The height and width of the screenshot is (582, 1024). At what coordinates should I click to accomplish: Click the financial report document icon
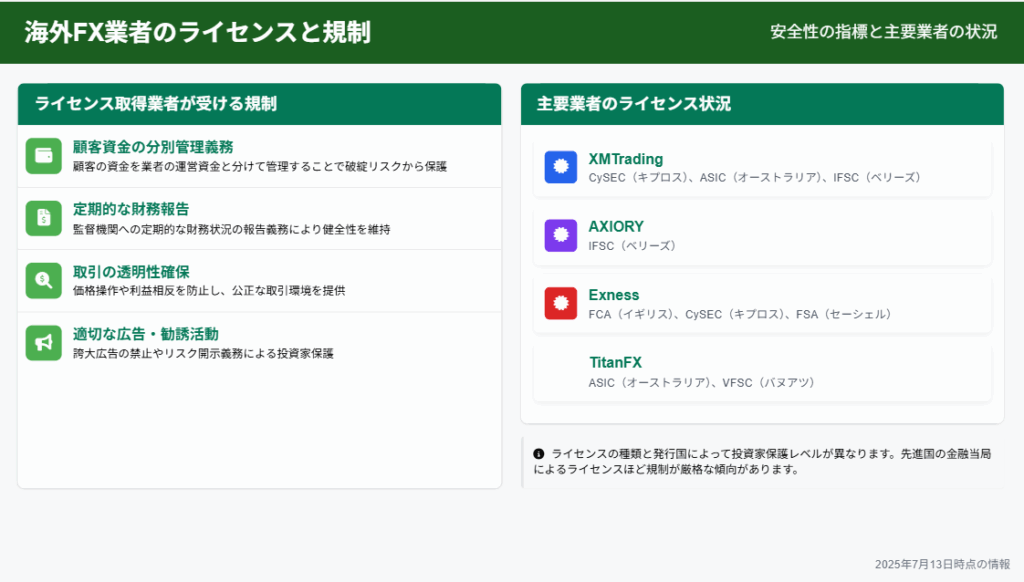[44, 218]
